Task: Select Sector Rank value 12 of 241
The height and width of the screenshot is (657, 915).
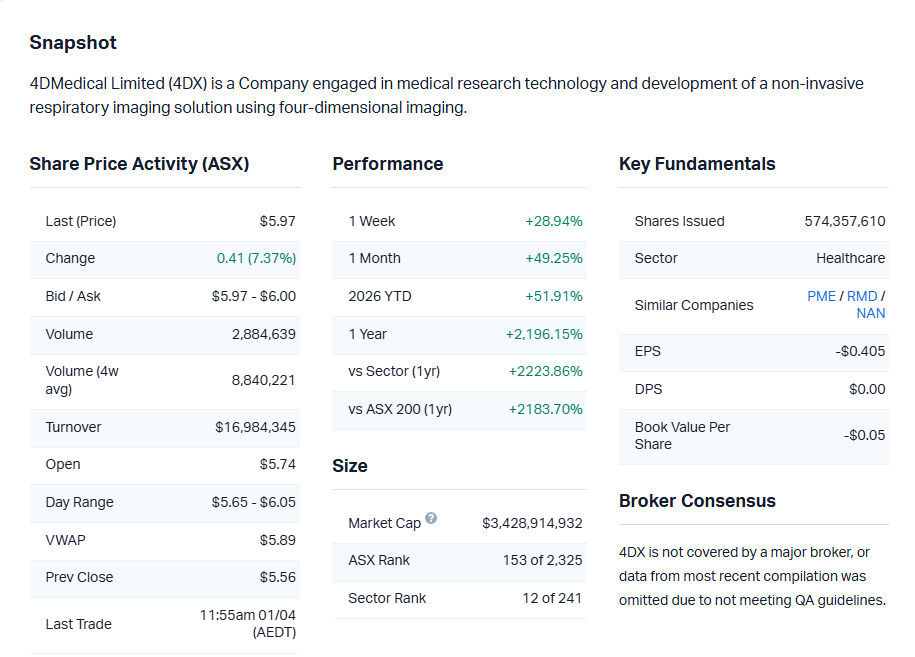Action: [552, 598]
